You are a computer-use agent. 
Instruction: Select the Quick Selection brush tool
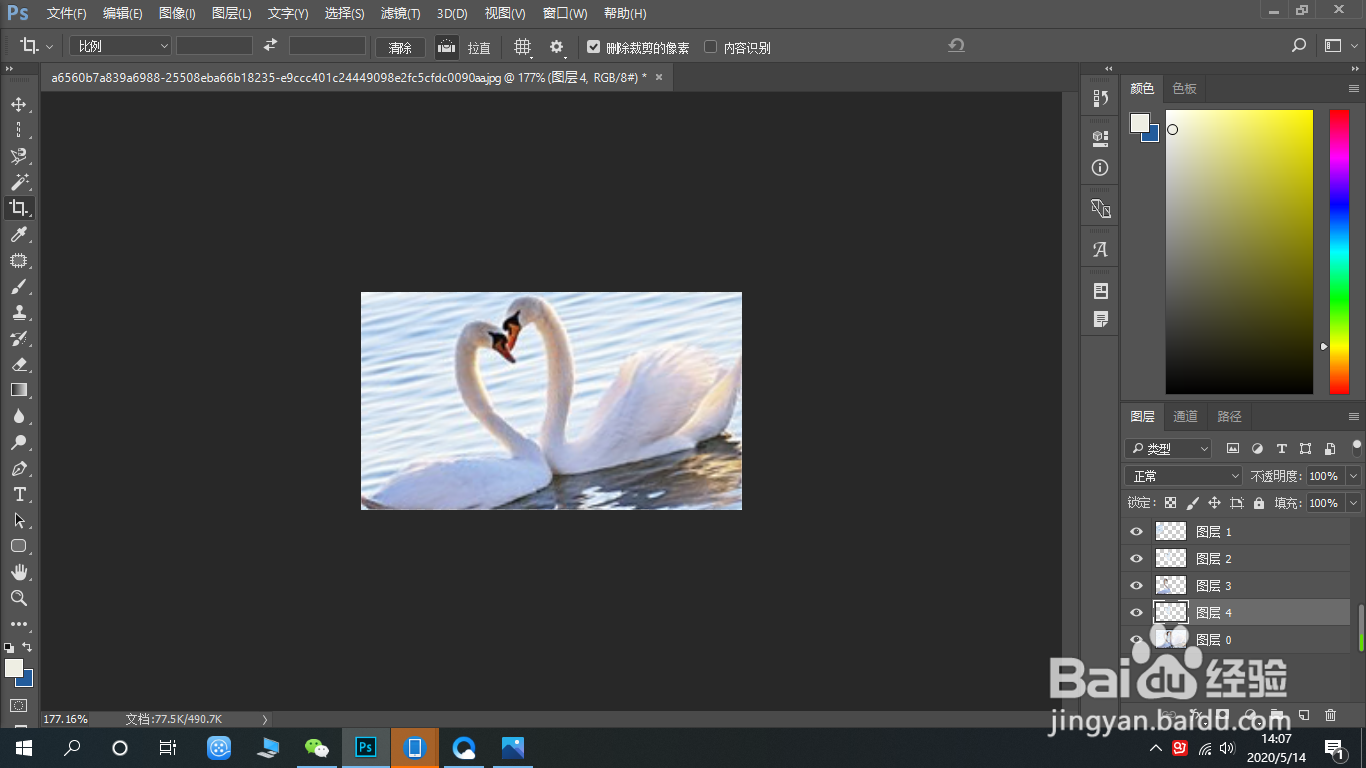pos(18,156)
